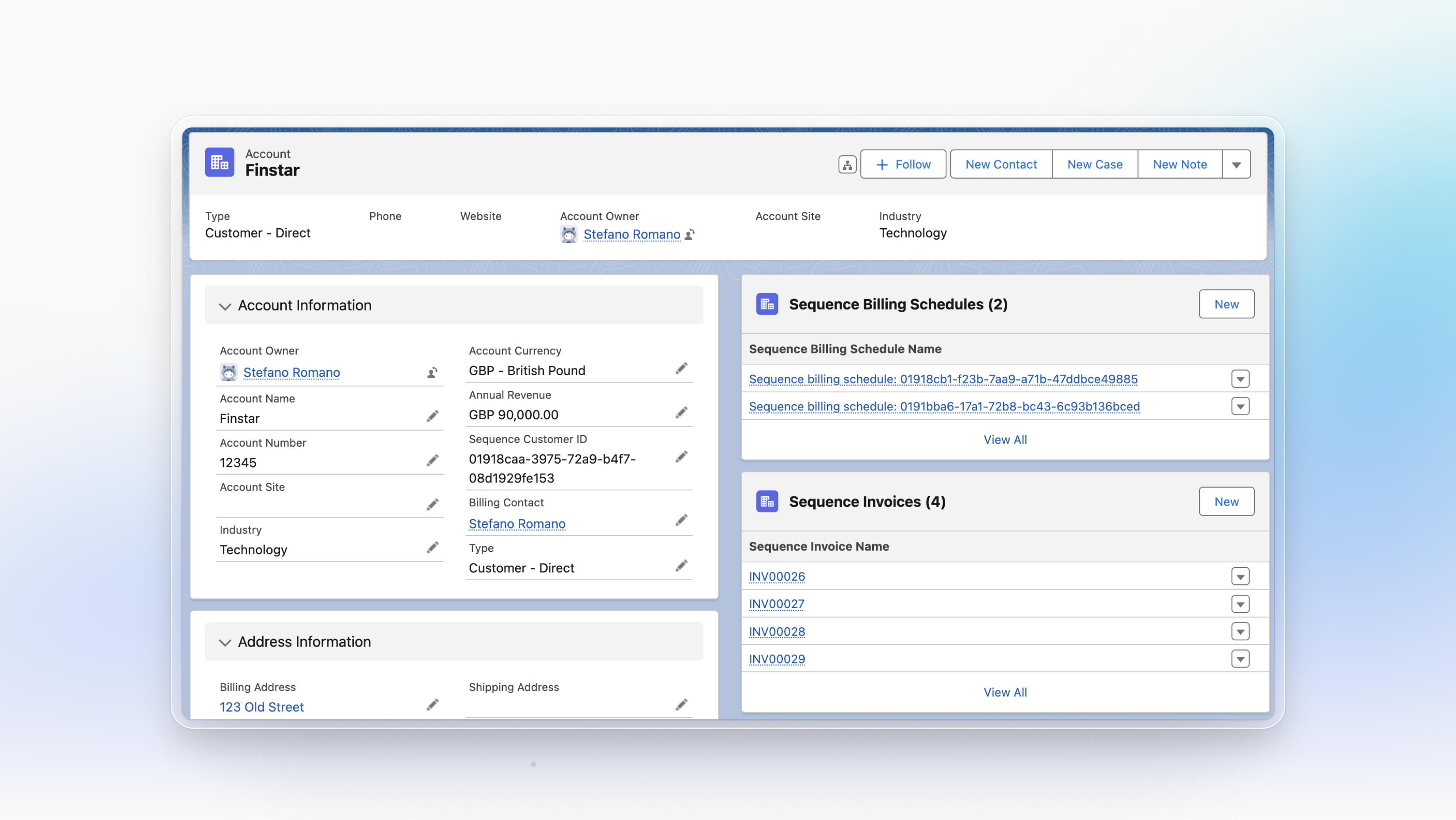This screenshot has width=1456, height=820.
Task: Edit the Annual Revenue pencil icon
Action: pyautogui.click(x=681, y=413)
